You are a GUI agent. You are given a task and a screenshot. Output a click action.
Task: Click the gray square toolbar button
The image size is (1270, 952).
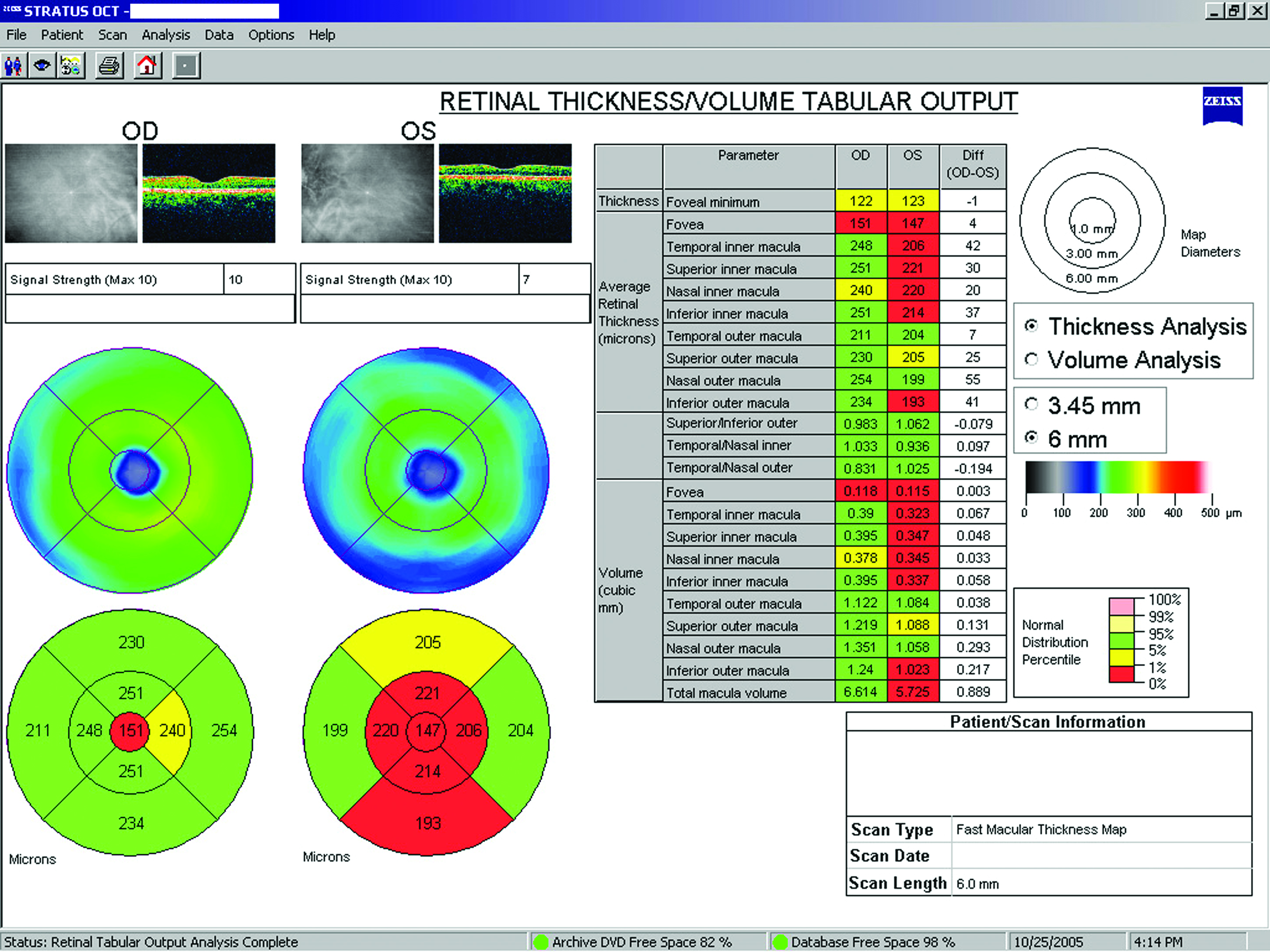coord(185,66)
